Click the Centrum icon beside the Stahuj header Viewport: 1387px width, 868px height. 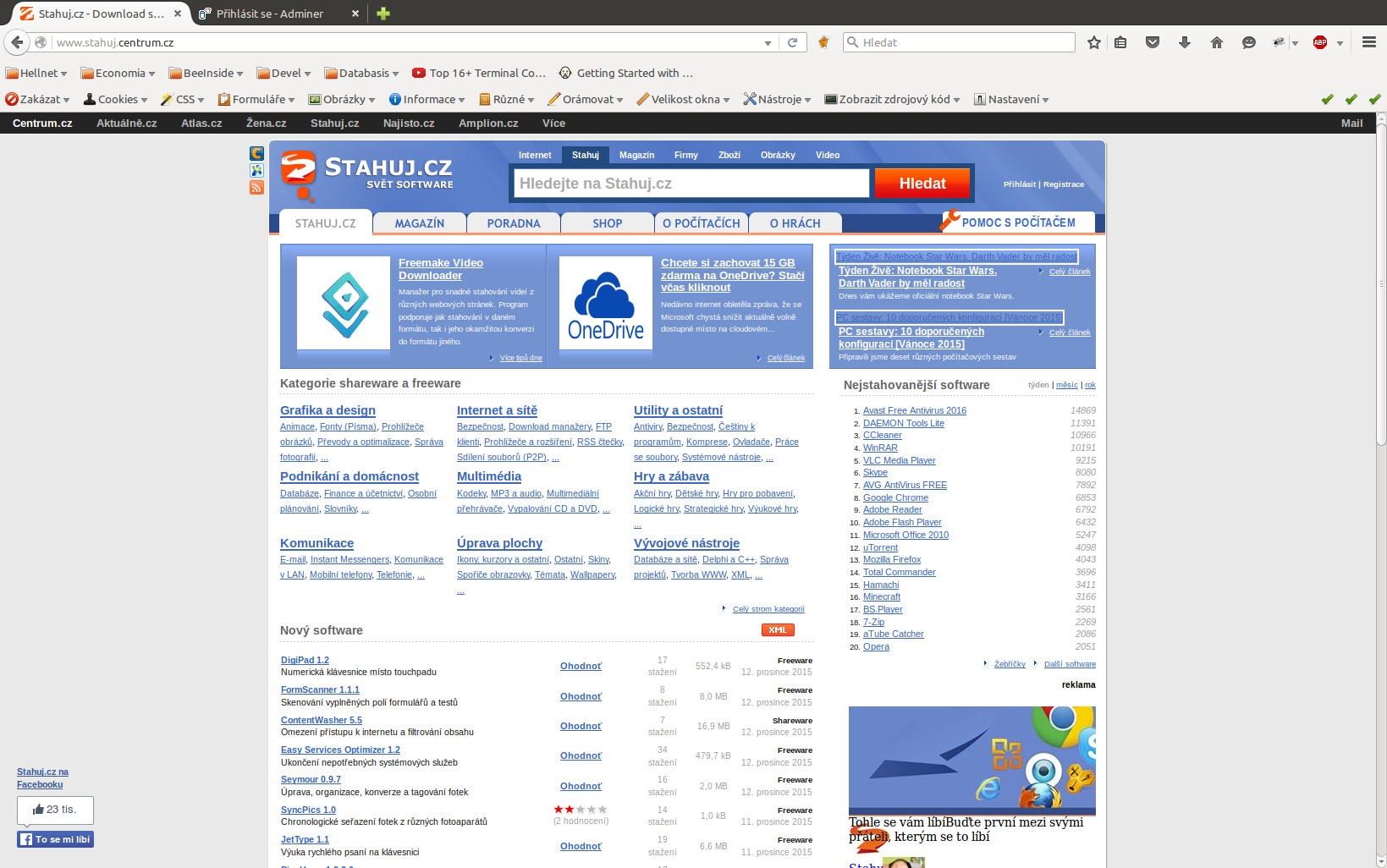pyautogui.click(x=256, y=153)
